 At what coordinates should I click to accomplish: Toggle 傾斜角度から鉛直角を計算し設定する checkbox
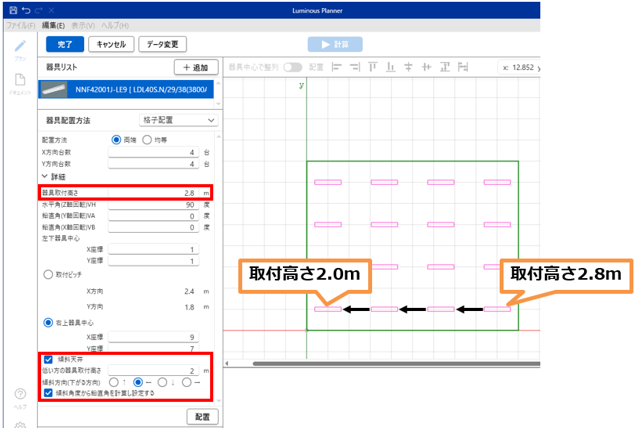click(47, 393)
